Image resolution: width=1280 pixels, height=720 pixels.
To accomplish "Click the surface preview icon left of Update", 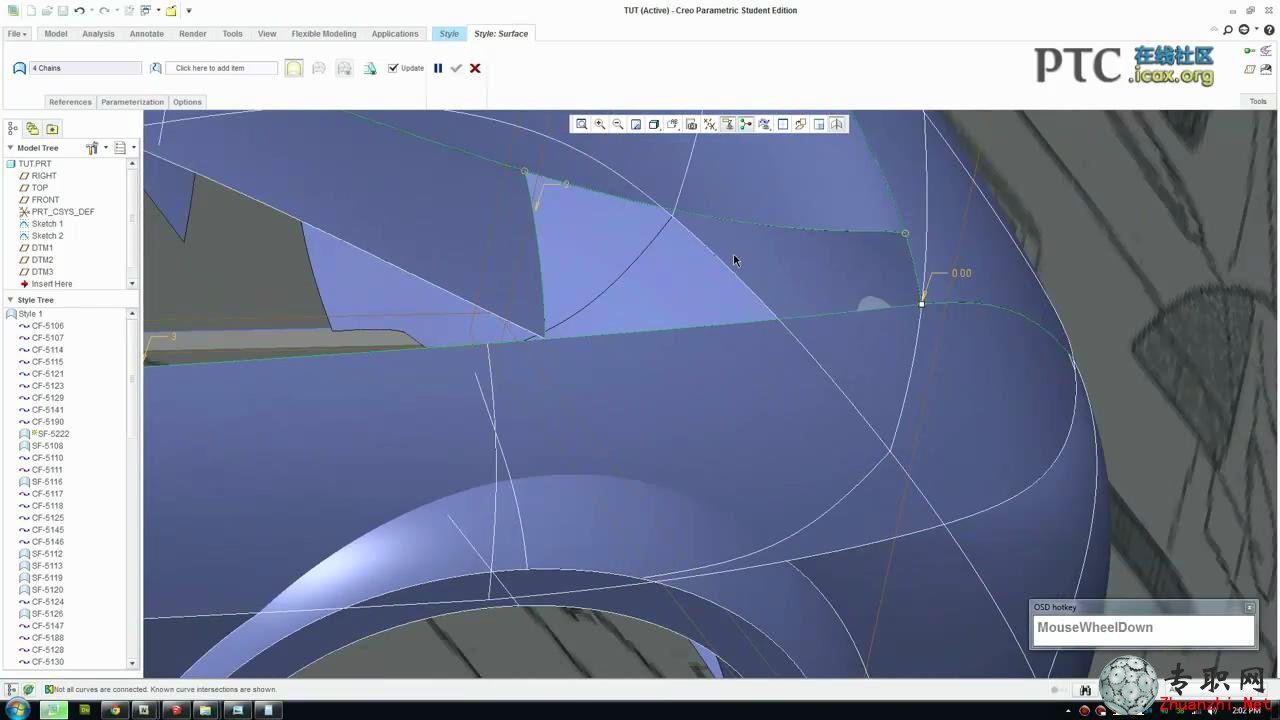I will 370,68.
